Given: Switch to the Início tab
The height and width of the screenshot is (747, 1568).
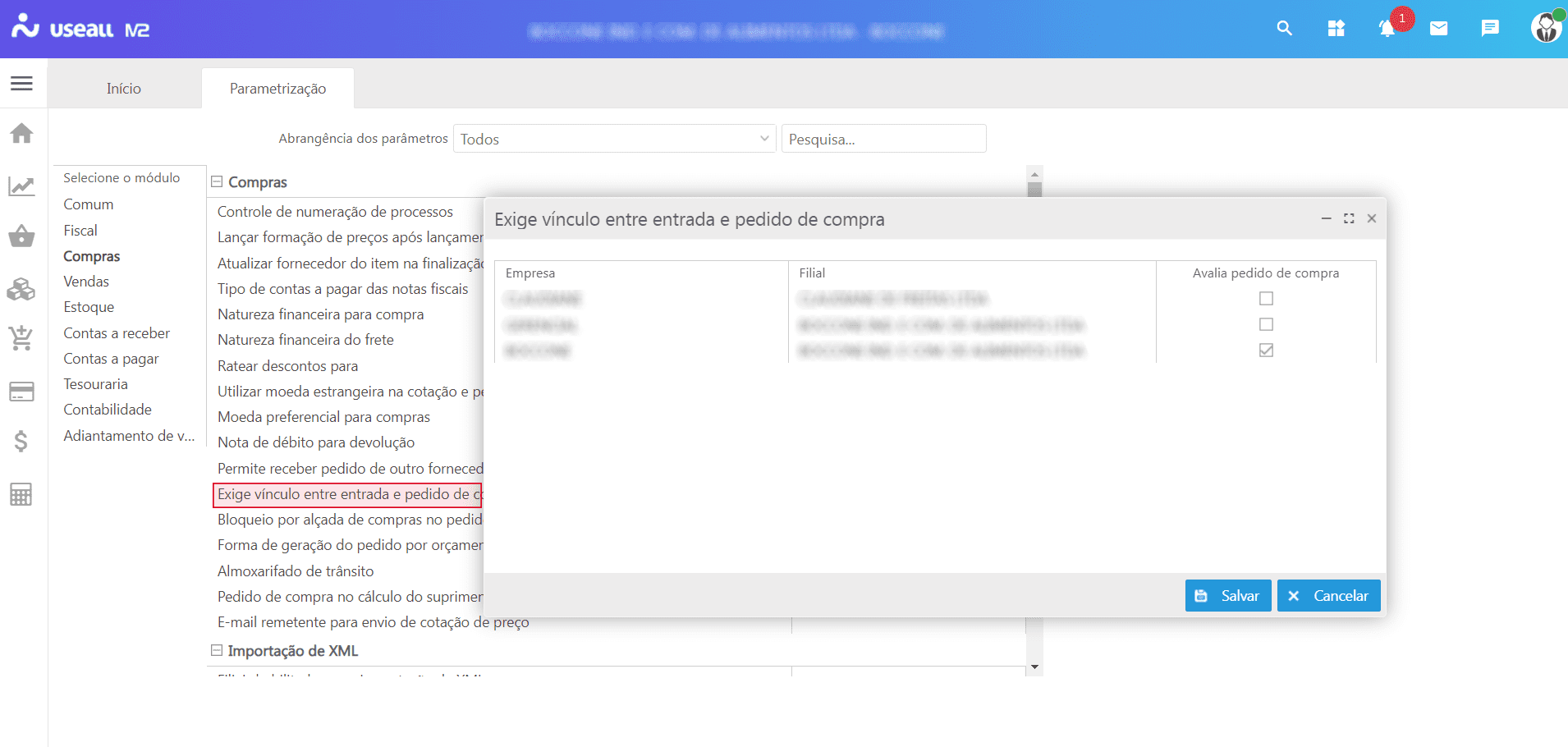Looking at the screenshot, I should [x=124, y=89].
